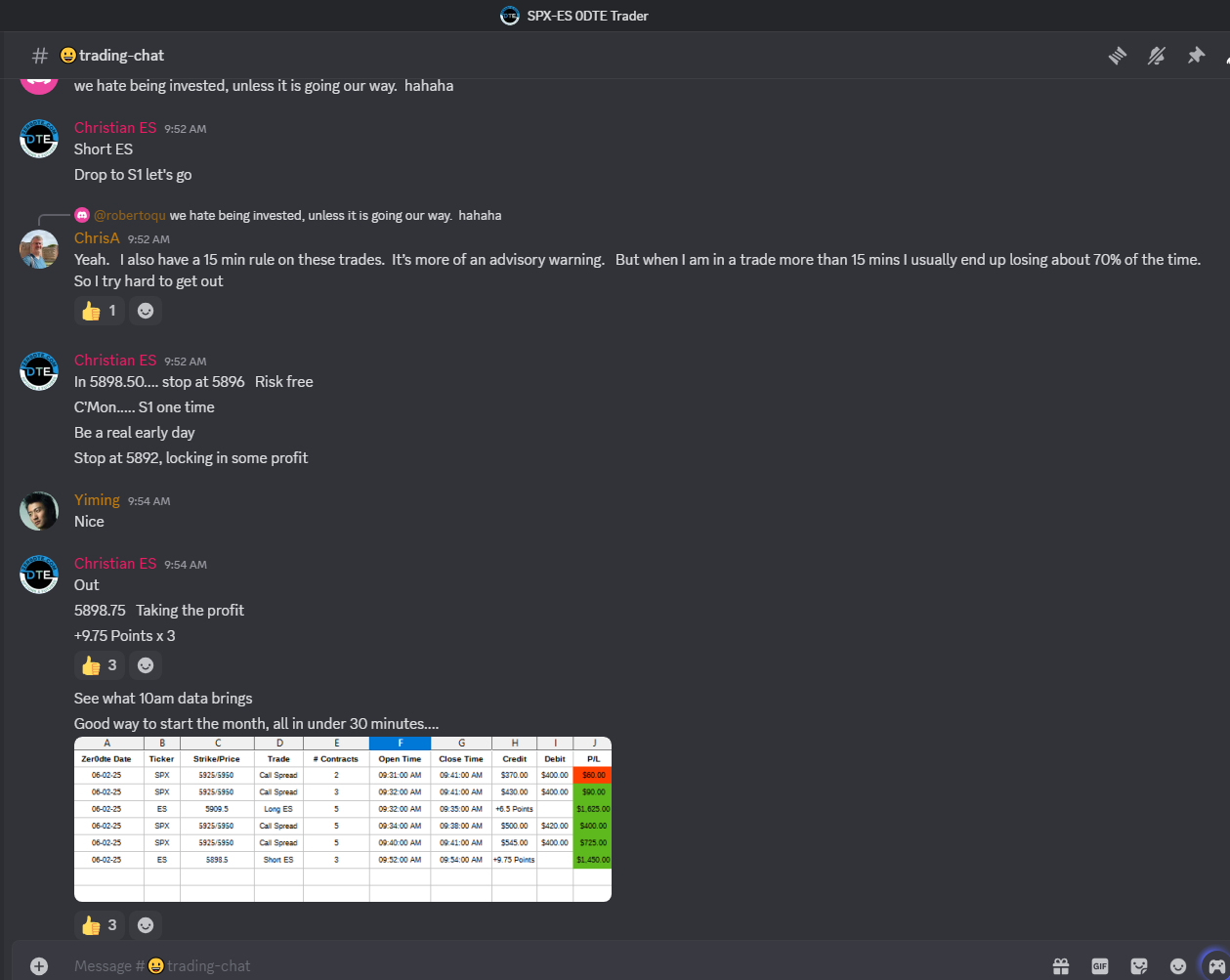Open the gift Nitro icon
Image resolution: width=1230 pixels, height=980 pixels.
[x=1061, y=965]
